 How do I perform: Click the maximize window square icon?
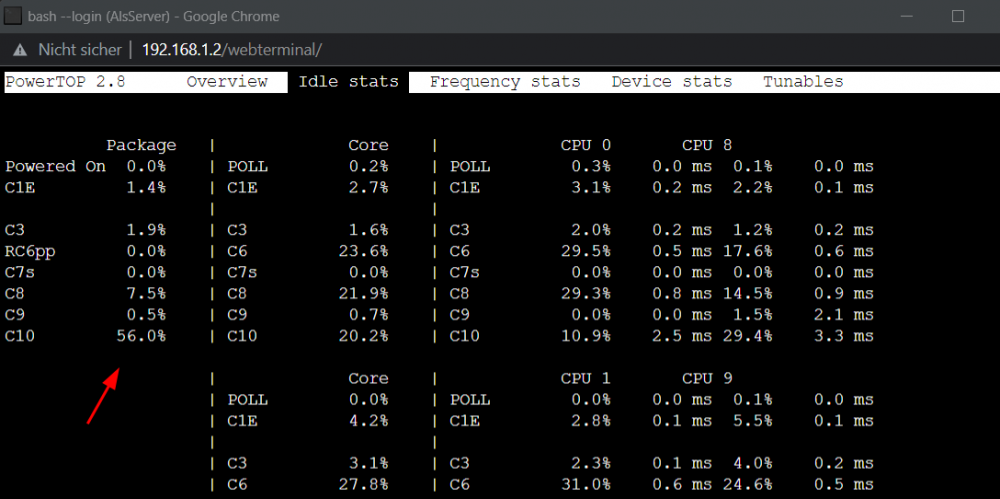957,16
